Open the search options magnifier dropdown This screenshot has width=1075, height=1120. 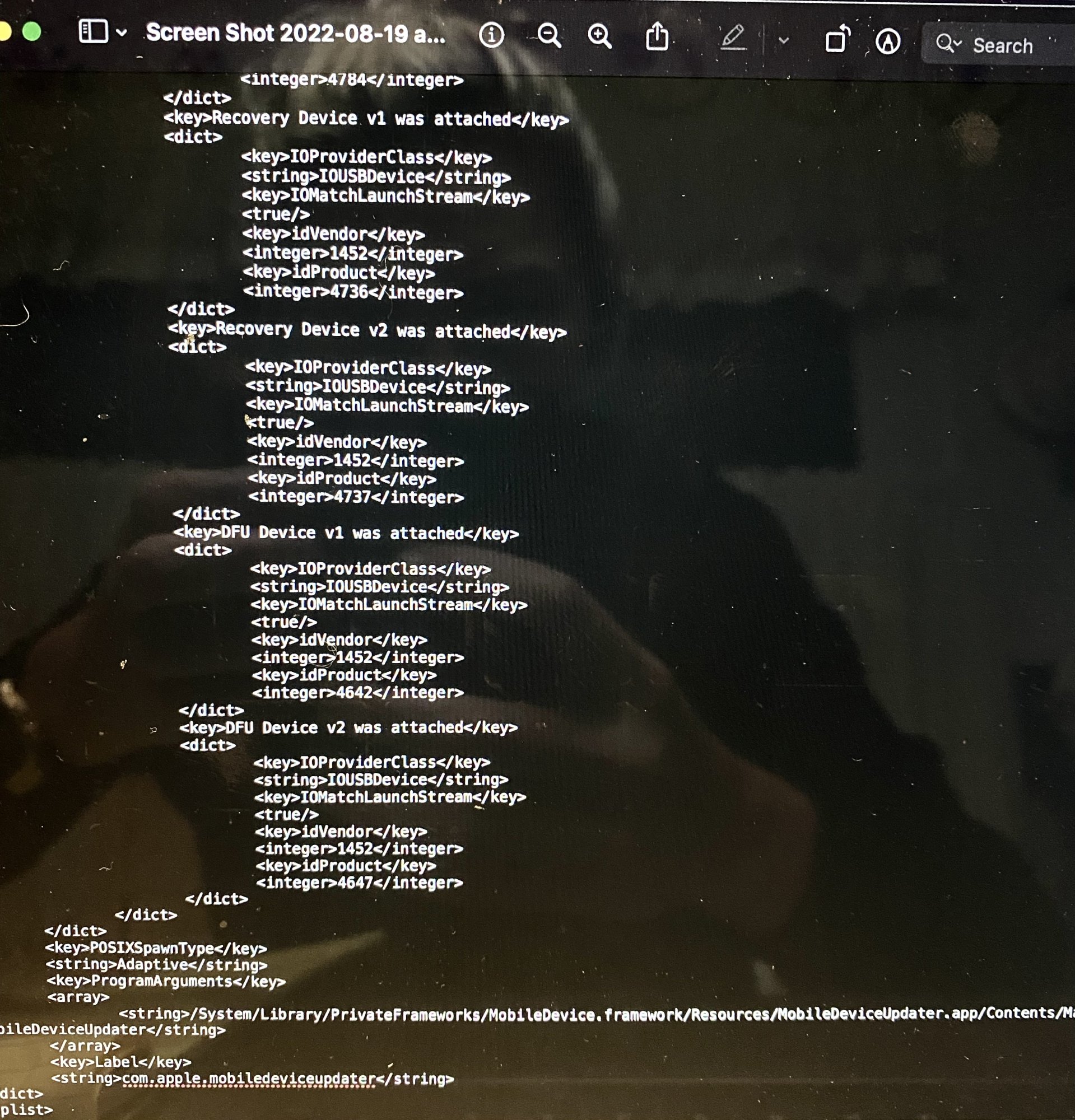click(948, 44)
